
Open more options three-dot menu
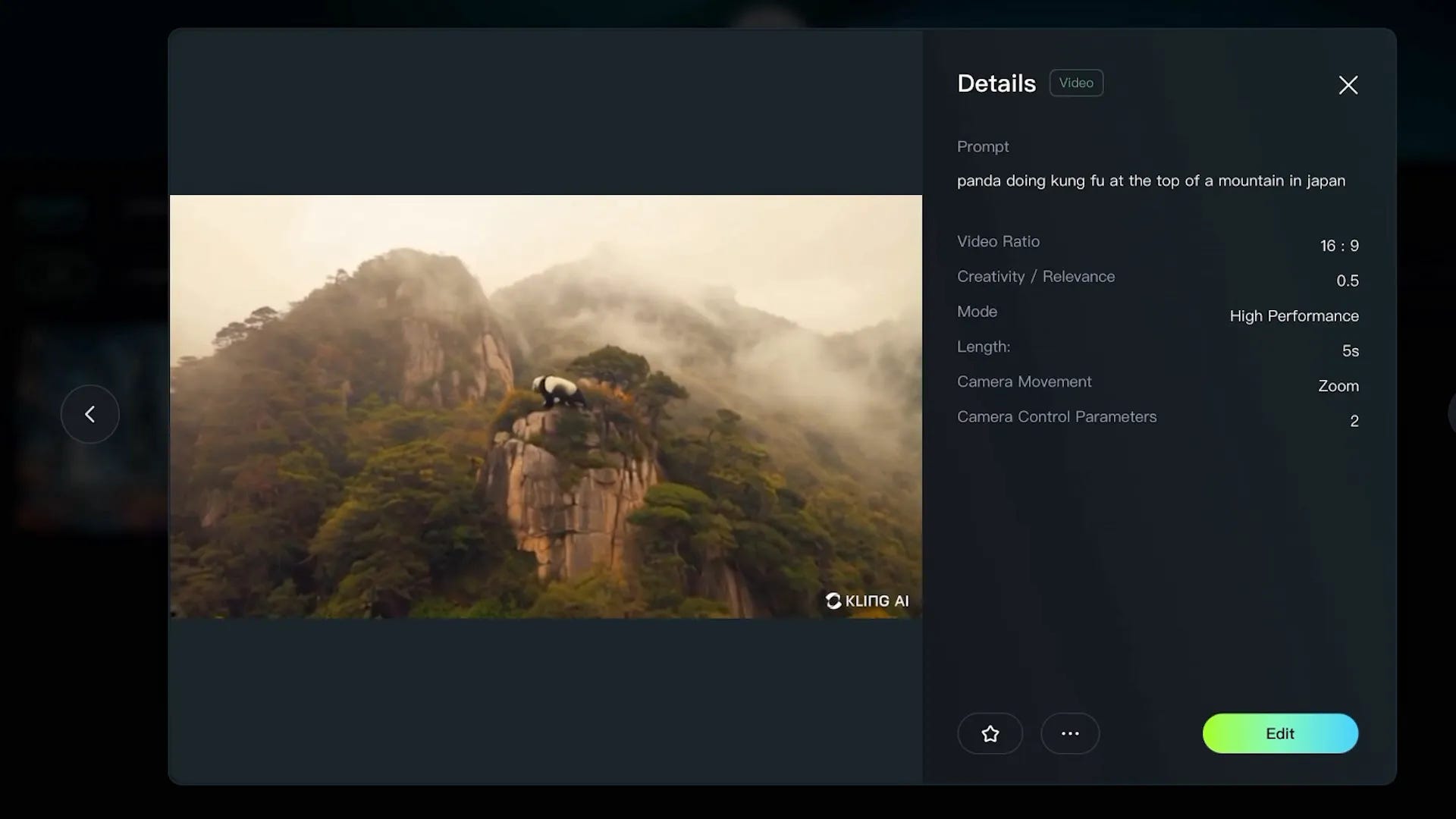tap(1069, 733)
